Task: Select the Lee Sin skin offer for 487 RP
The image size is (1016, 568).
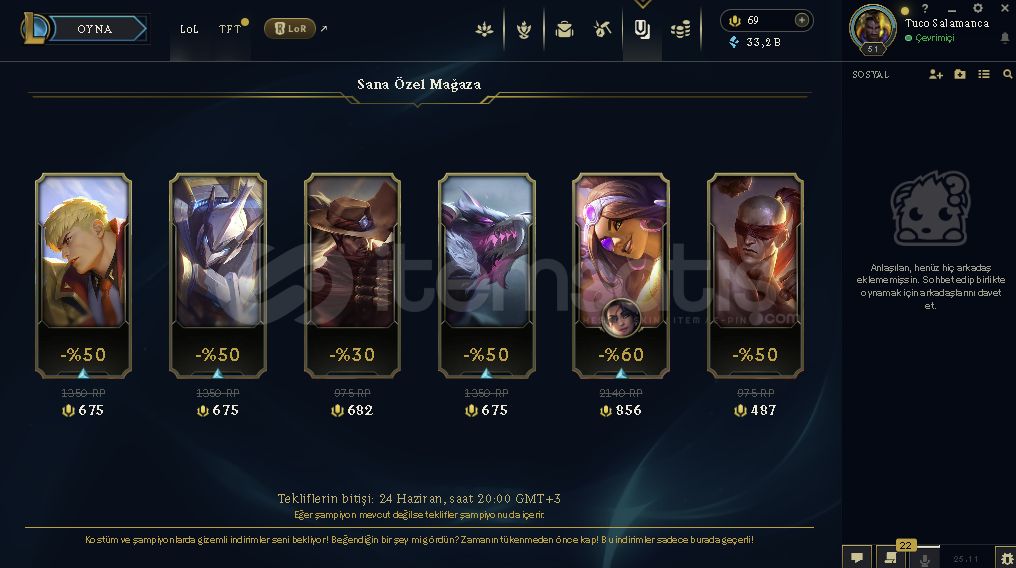Action: coord(755,276)
